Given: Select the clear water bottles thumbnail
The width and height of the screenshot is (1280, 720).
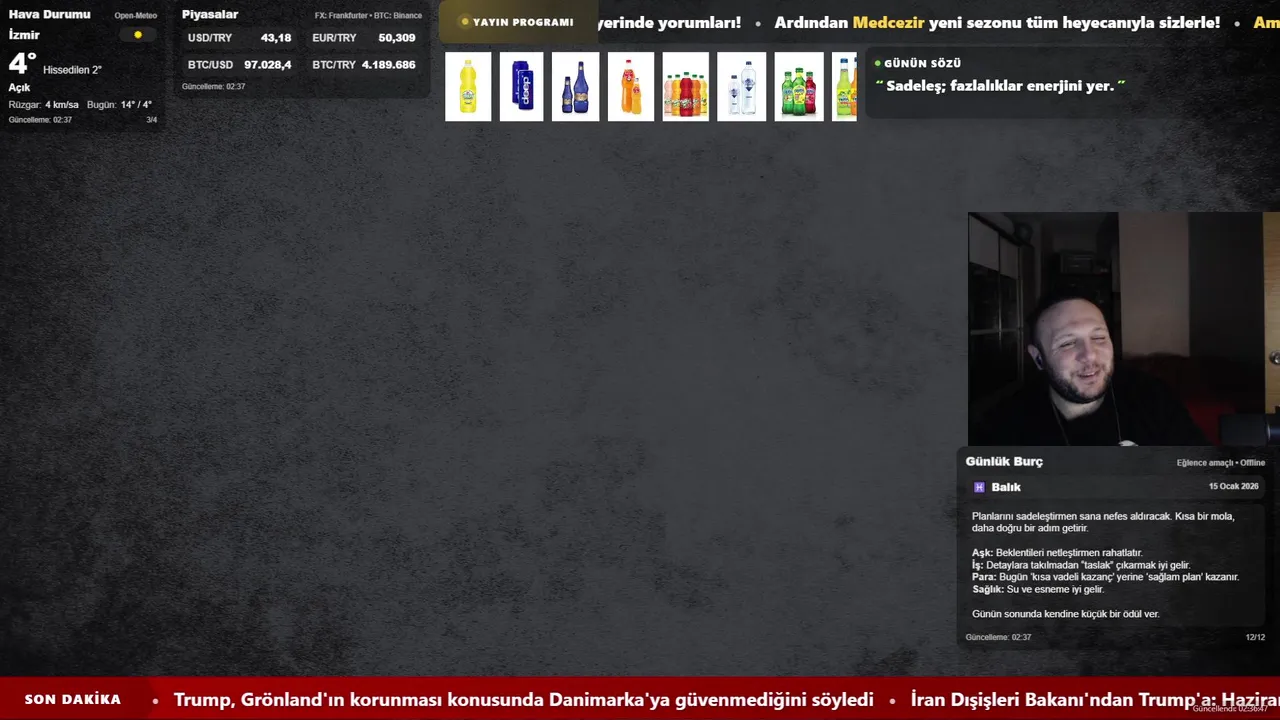Looking at the screenshot, I should 741,86.
